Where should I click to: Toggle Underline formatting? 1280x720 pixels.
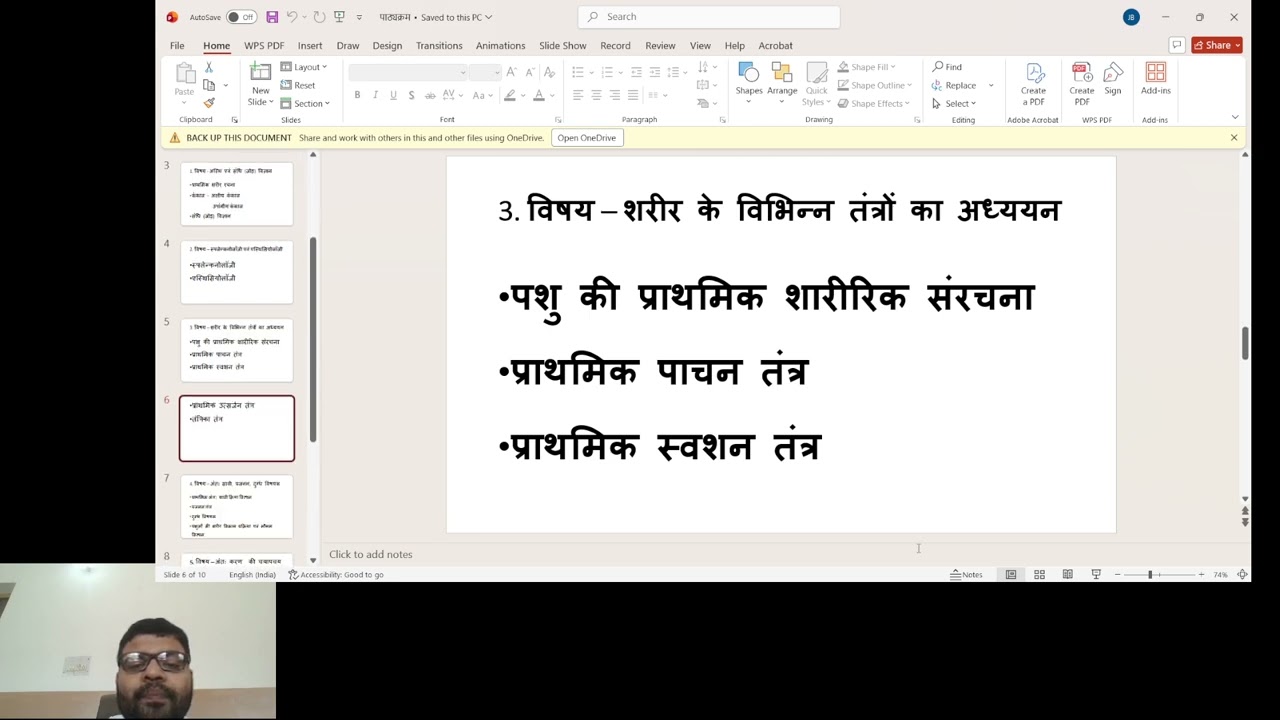pos(393,95)
